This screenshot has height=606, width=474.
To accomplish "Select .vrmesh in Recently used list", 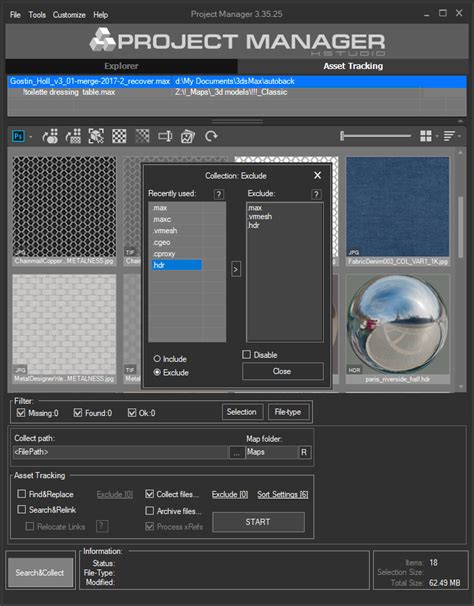I will [x=165, y=231].
